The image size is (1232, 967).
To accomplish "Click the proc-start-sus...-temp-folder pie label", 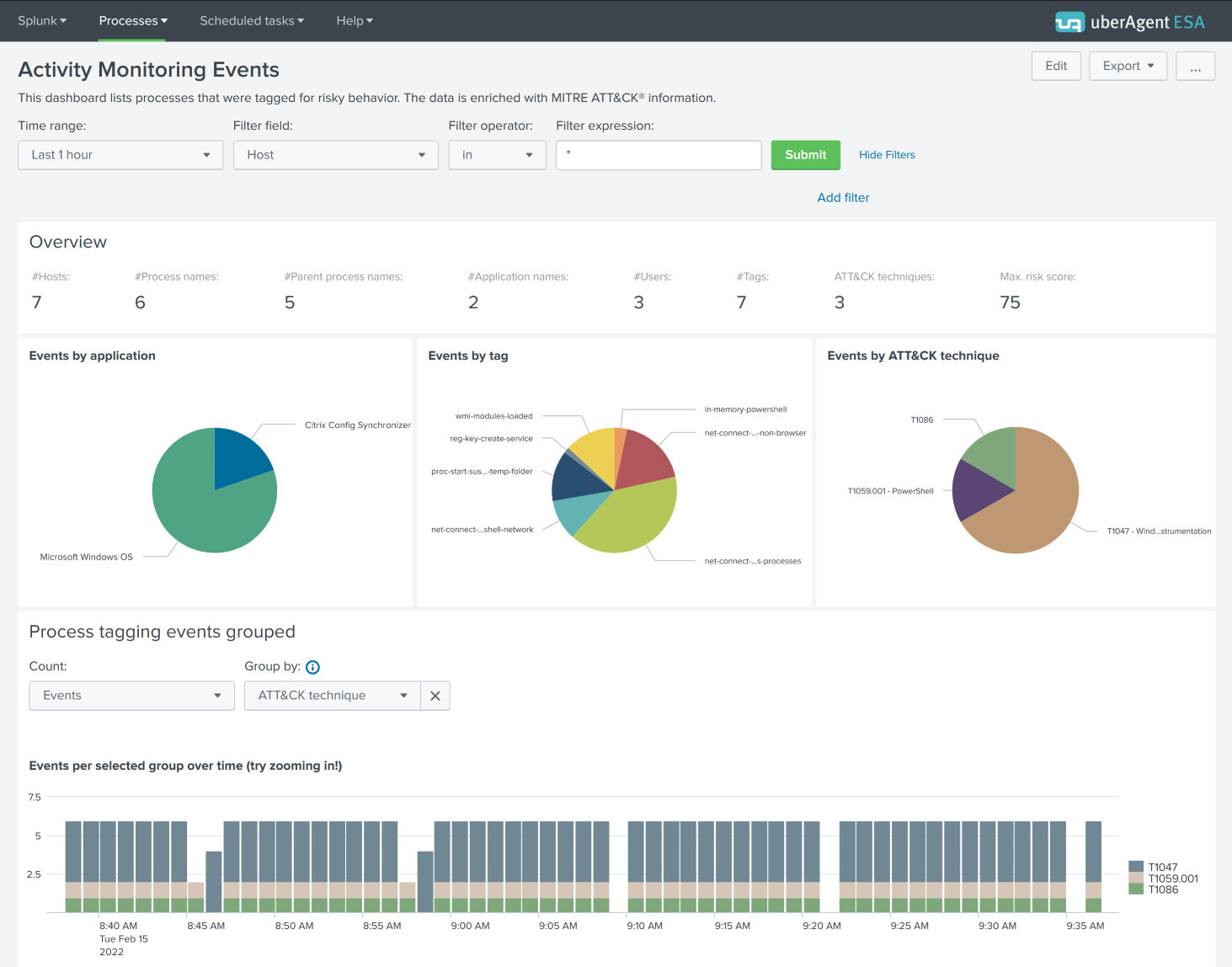I will click(482, 472).
